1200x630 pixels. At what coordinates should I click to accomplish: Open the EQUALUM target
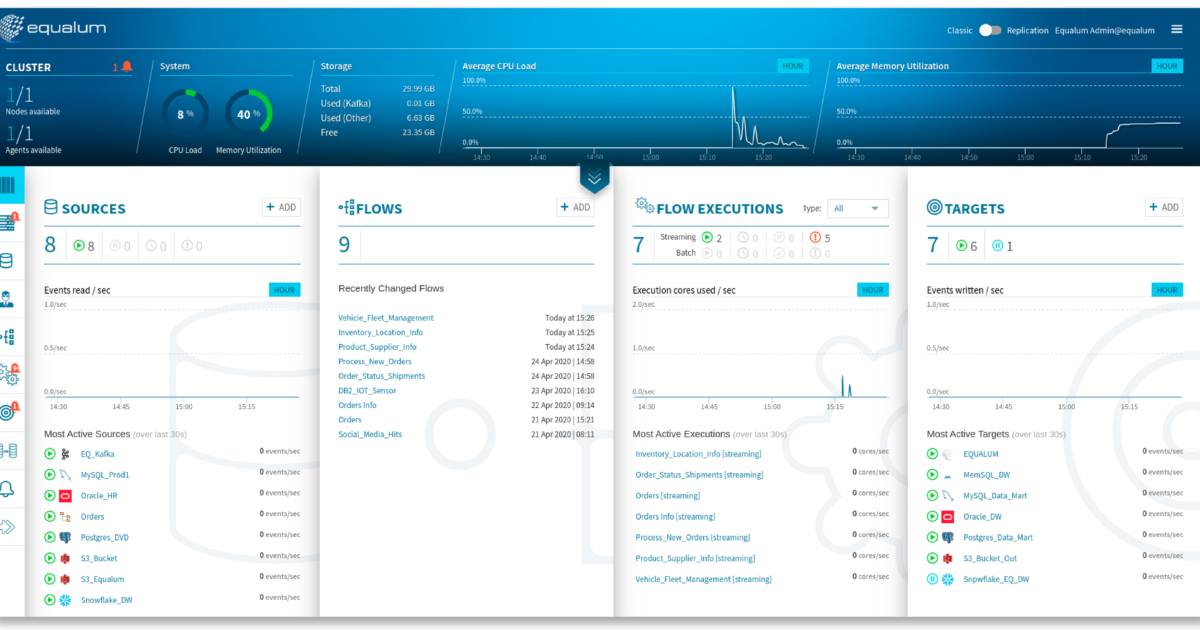point(980,454)
